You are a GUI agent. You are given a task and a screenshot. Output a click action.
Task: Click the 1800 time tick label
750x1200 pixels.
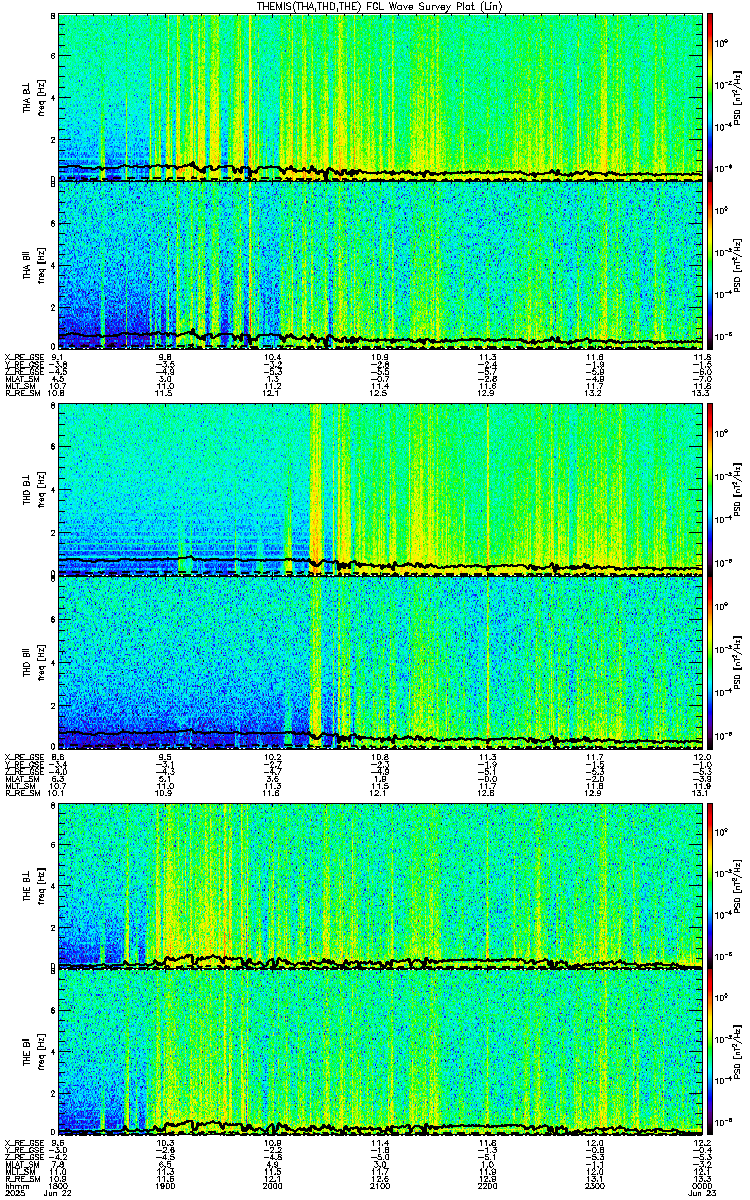58,1185
